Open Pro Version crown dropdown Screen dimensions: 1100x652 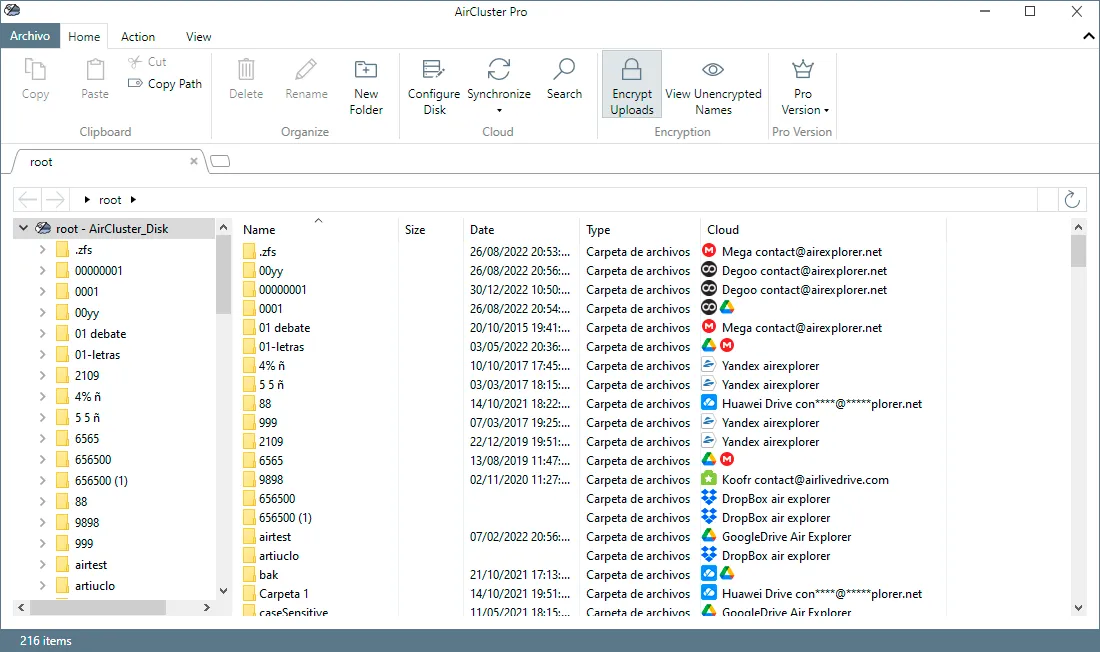[x=803, y=86]
